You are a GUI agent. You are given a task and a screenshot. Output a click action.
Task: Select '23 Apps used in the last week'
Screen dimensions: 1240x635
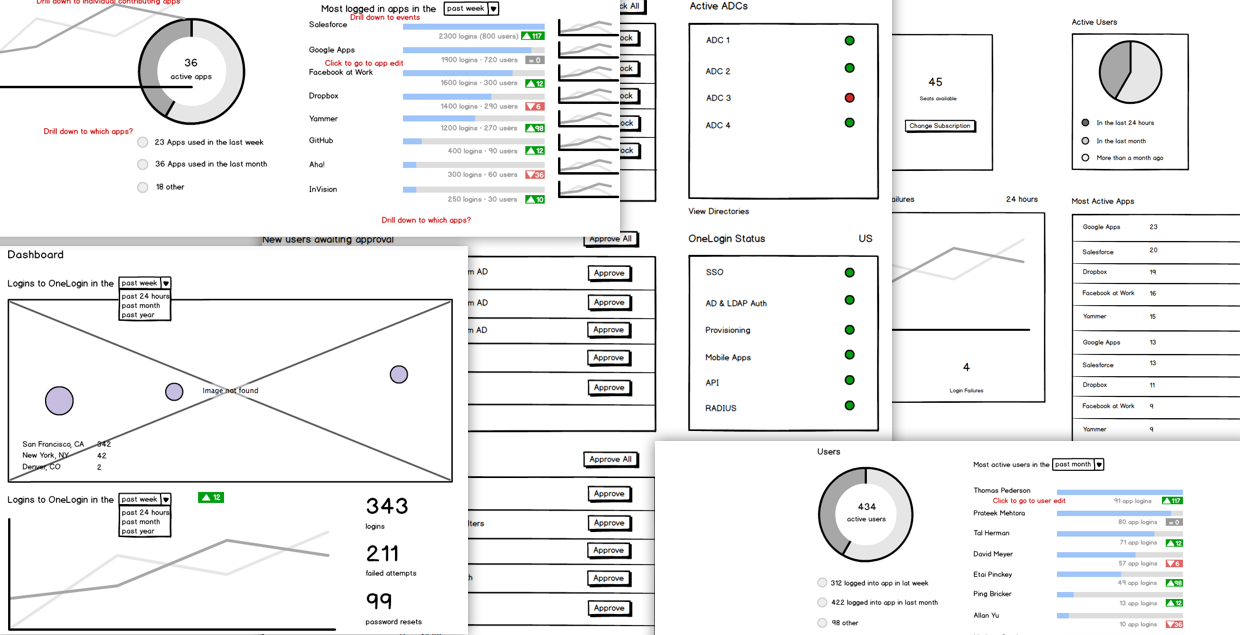click(143, 142)
